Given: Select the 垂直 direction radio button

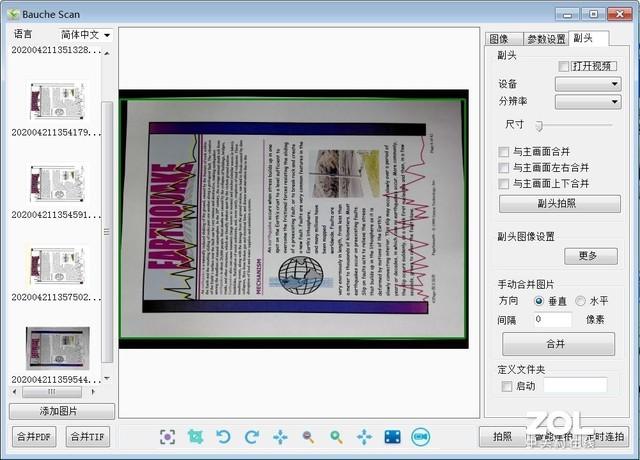Looking at the screenshot, I should point(539,301).
